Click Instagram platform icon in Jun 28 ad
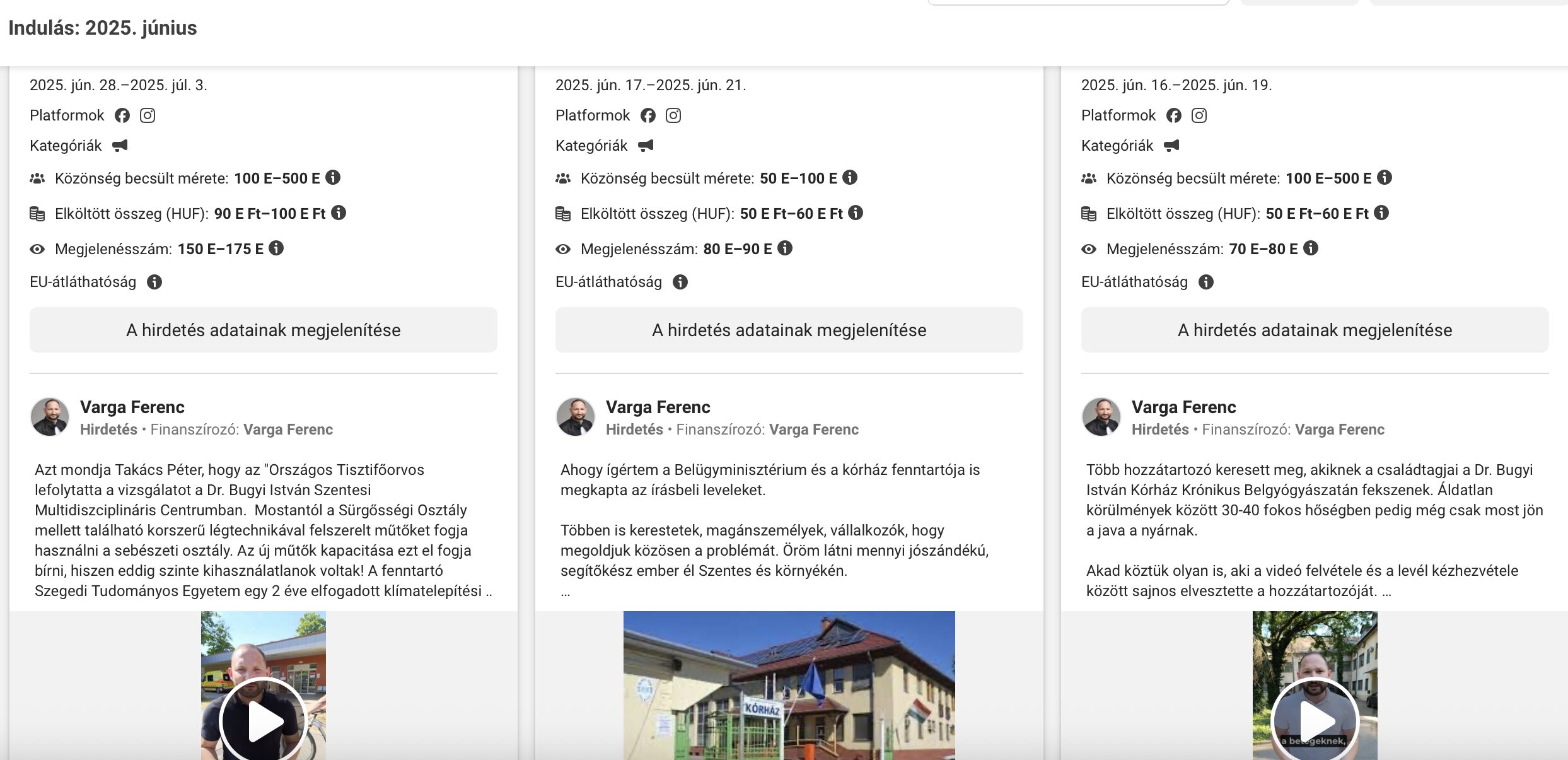Screen dimensions: 1568x760 point(148,115)
